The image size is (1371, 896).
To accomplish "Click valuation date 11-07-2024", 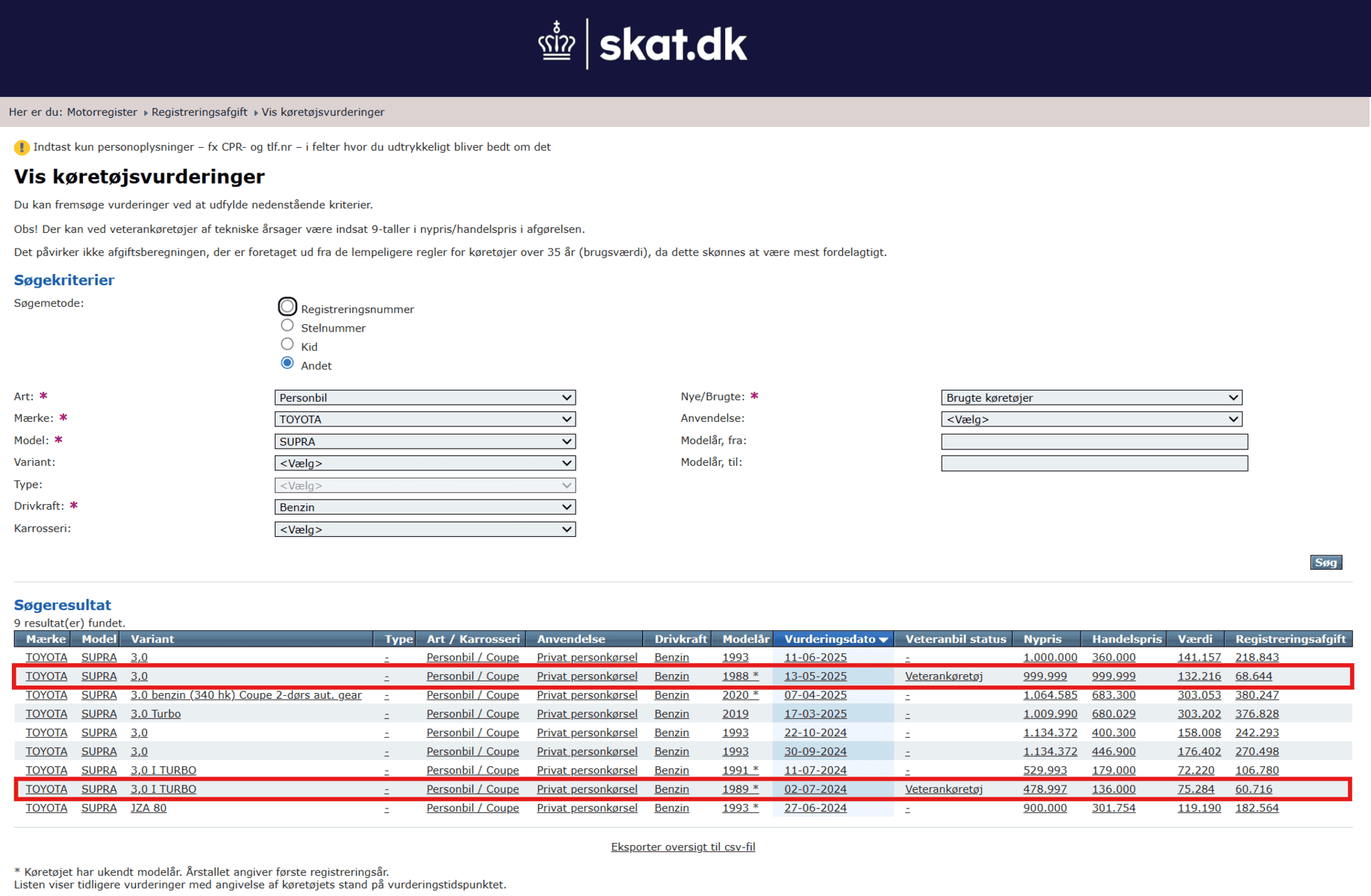I will (x=815, y=771).
